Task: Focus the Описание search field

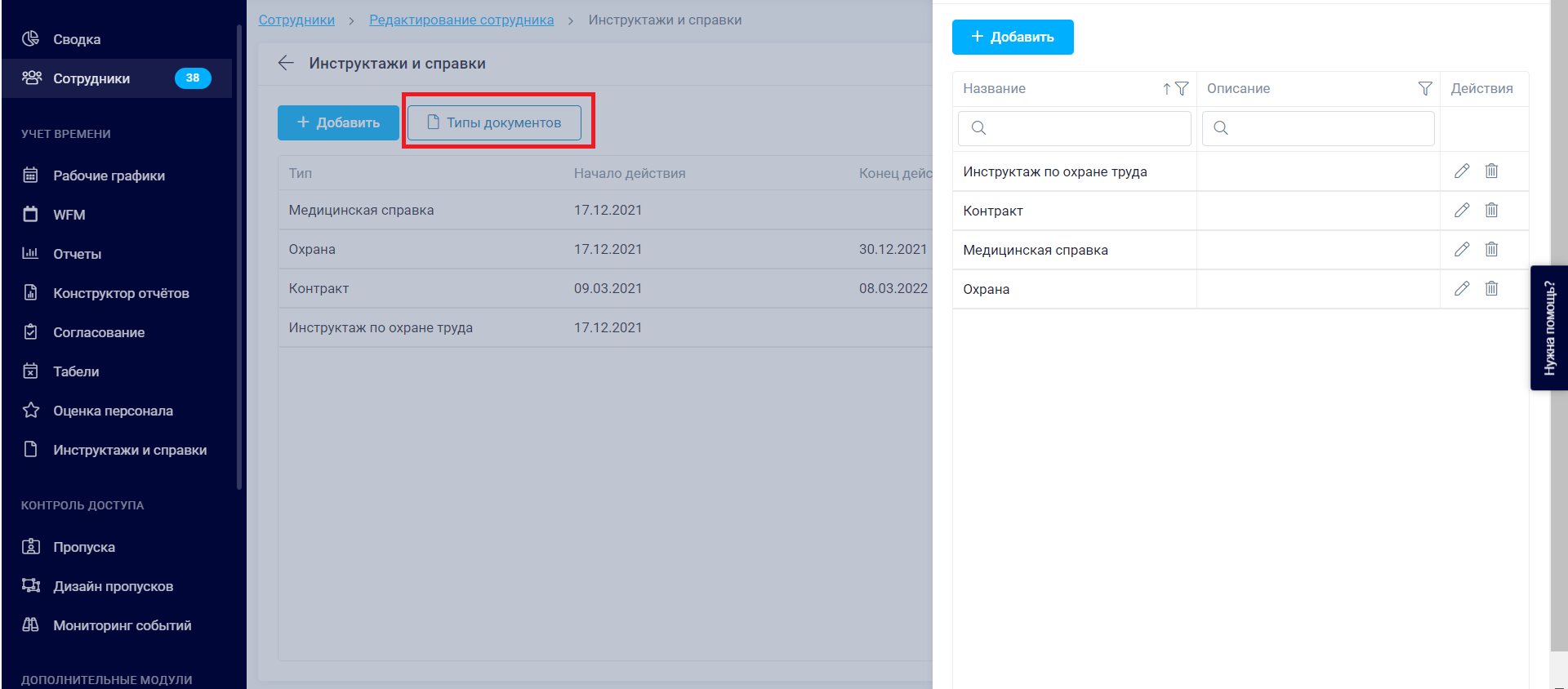Action: coord(1318,128)
